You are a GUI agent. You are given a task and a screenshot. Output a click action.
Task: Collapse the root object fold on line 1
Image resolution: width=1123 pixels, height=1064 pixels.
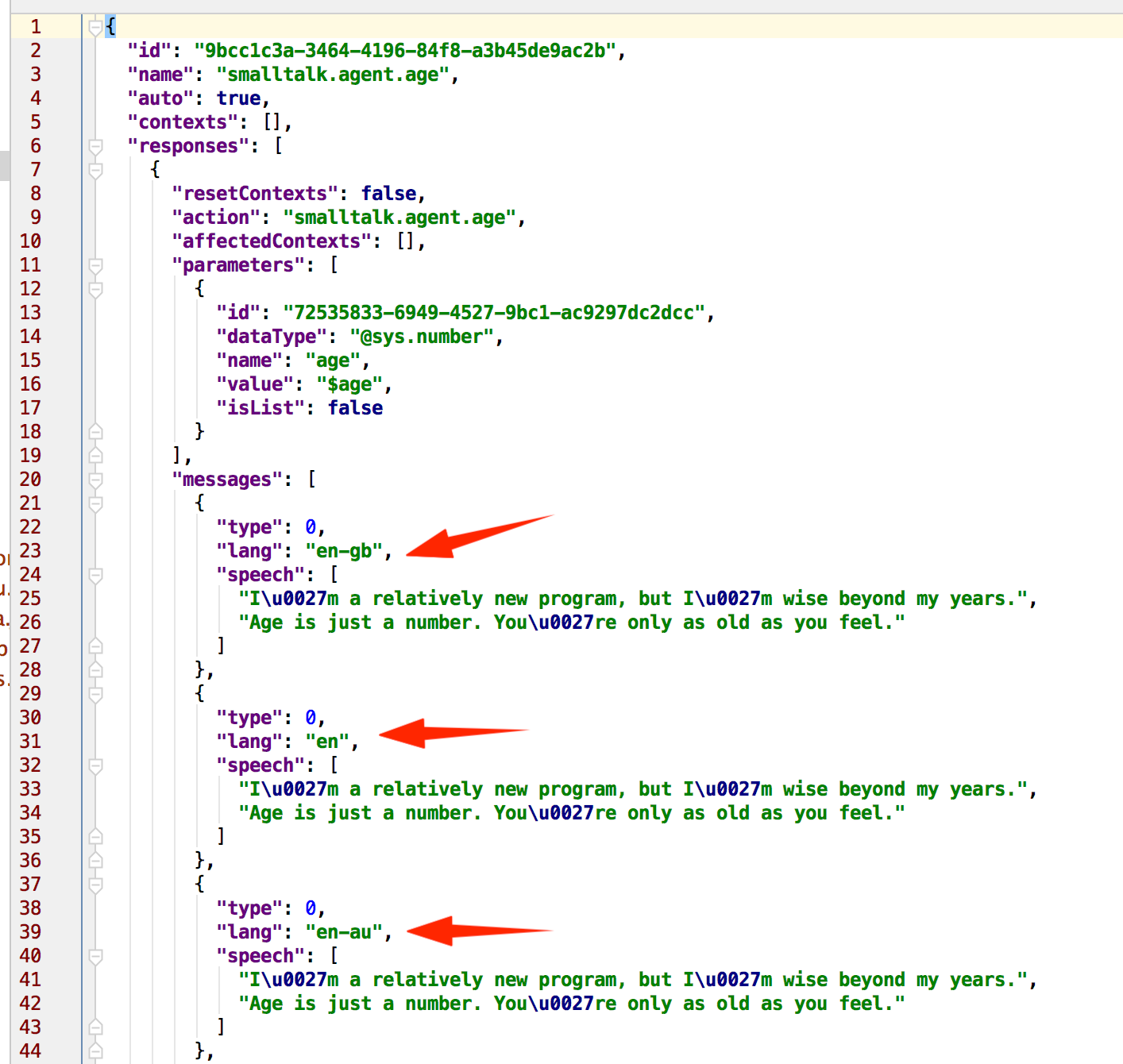(x=95, y=27)
